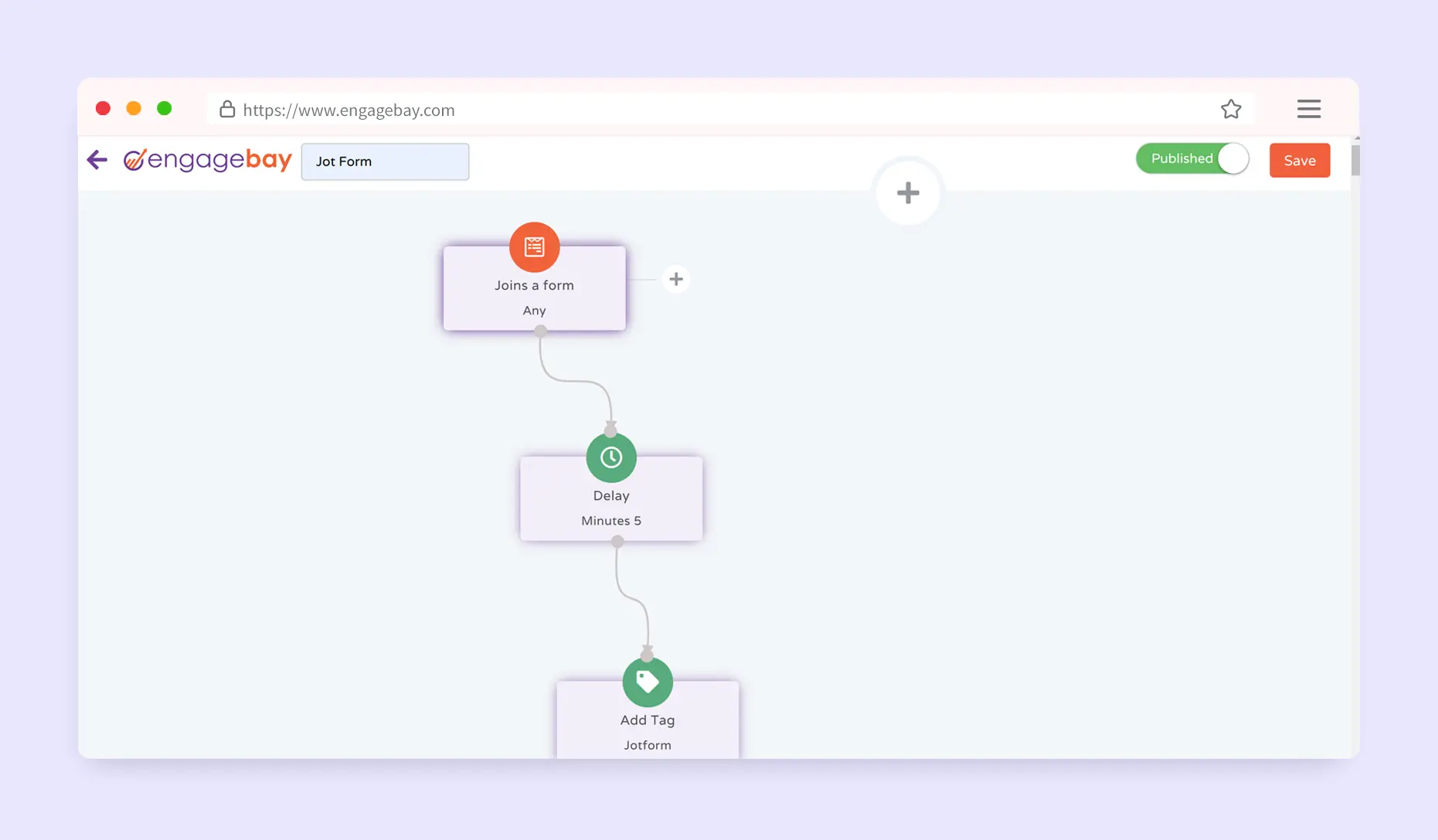Click the vertical scrollbar thumb on right
1438x840 pixels.
1355,161
